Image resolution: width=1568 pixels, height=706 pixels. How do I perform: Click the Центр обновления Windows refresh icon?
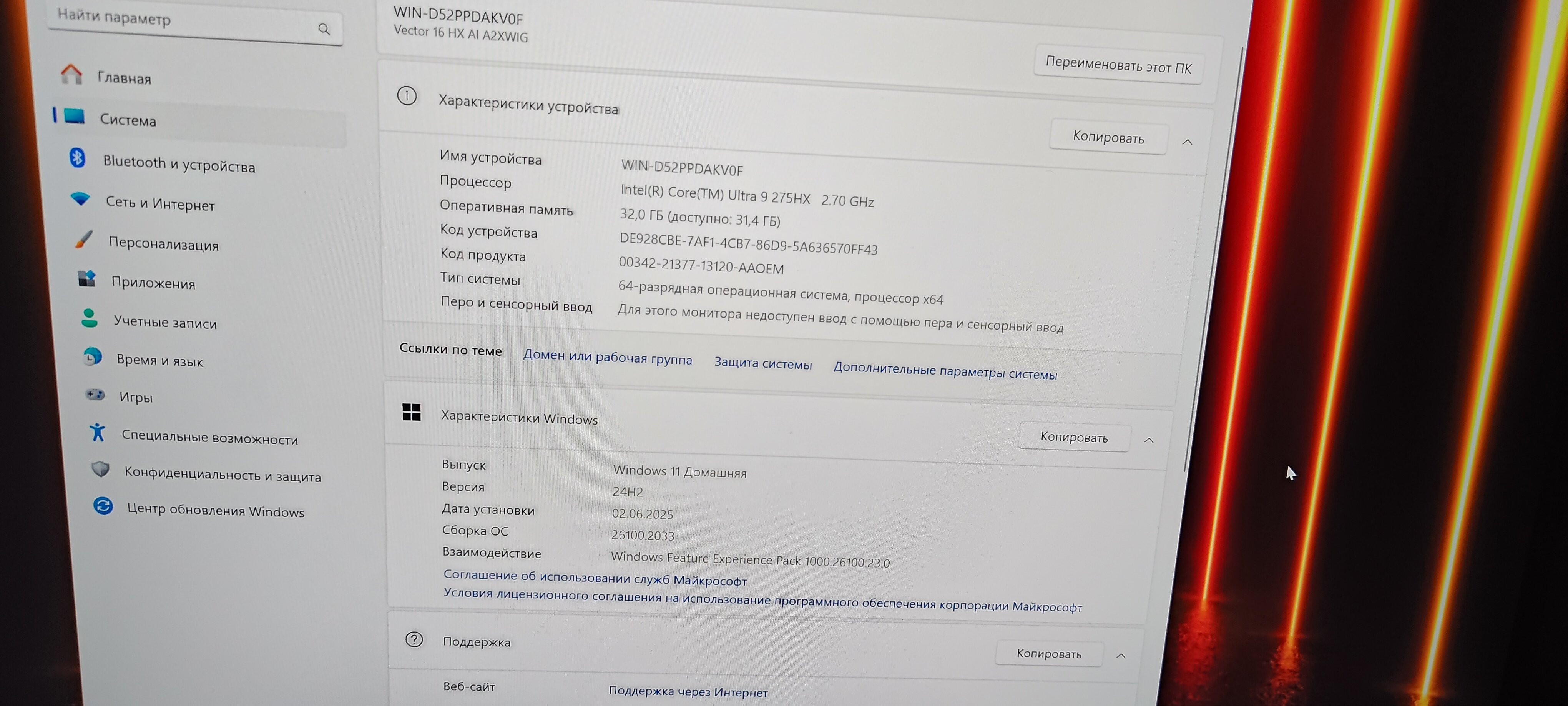[103, 506]
